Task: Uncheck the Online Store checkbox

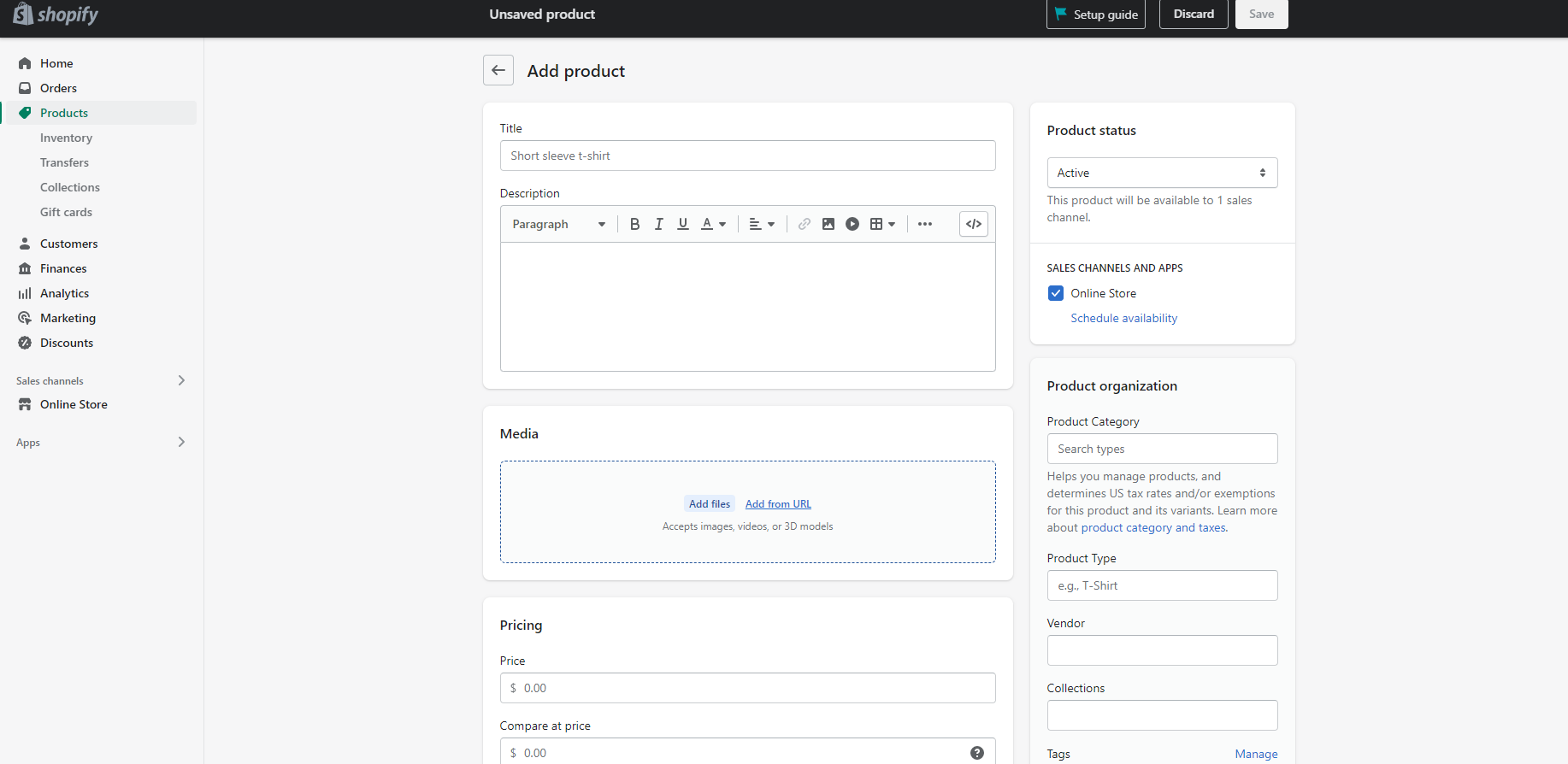Action: (x=1056, y=293)
